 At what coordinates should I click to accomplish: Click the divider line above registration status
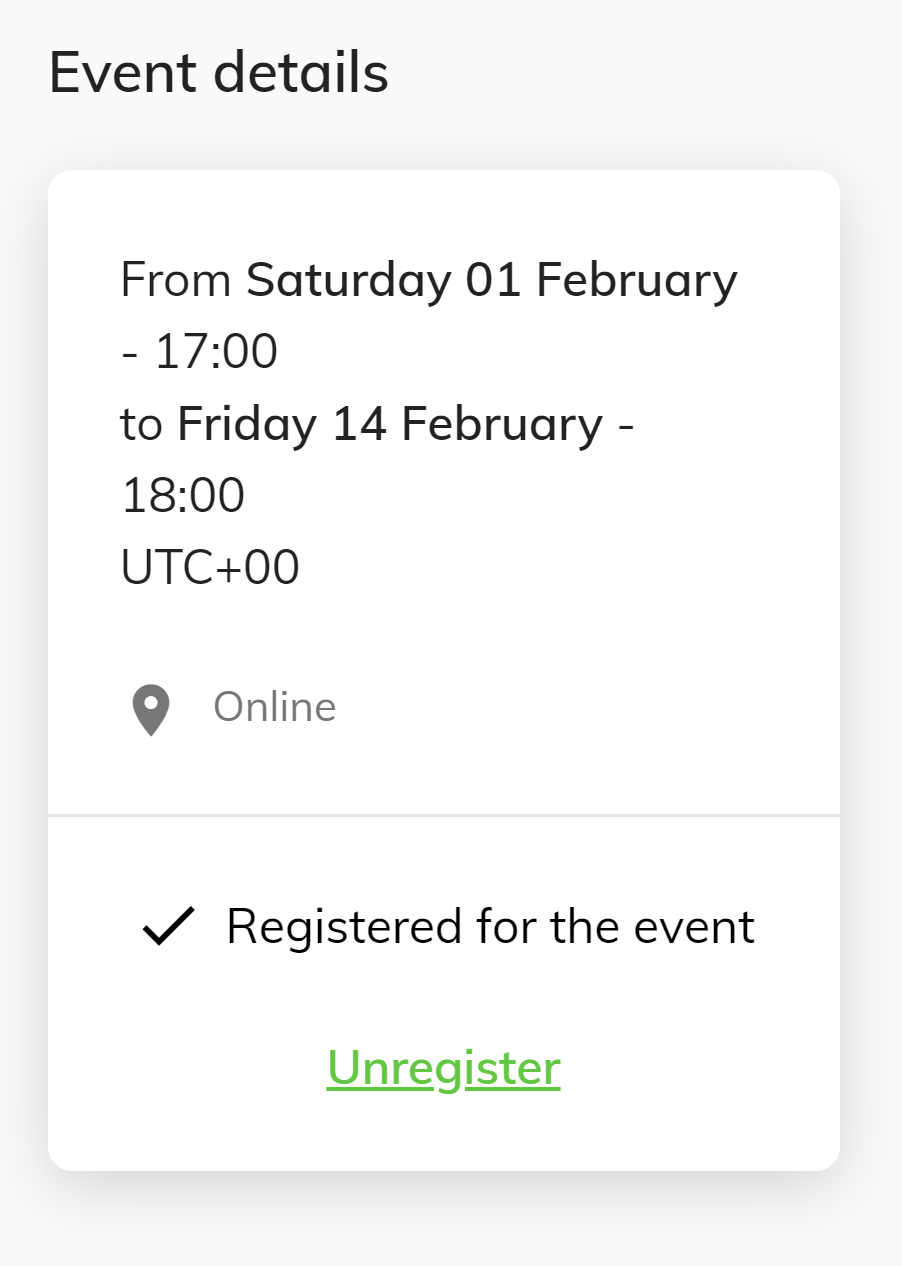(444, 815)
